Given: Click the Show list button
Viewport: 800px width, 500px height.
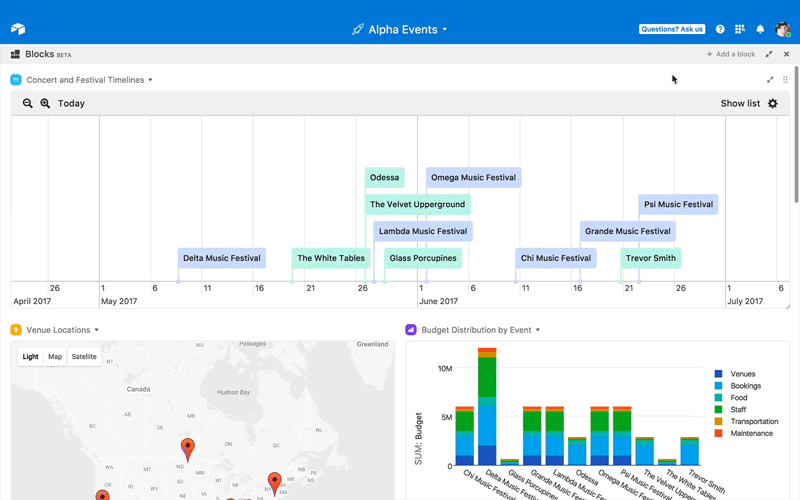Looking at the screenshot, I should point(740,103).
